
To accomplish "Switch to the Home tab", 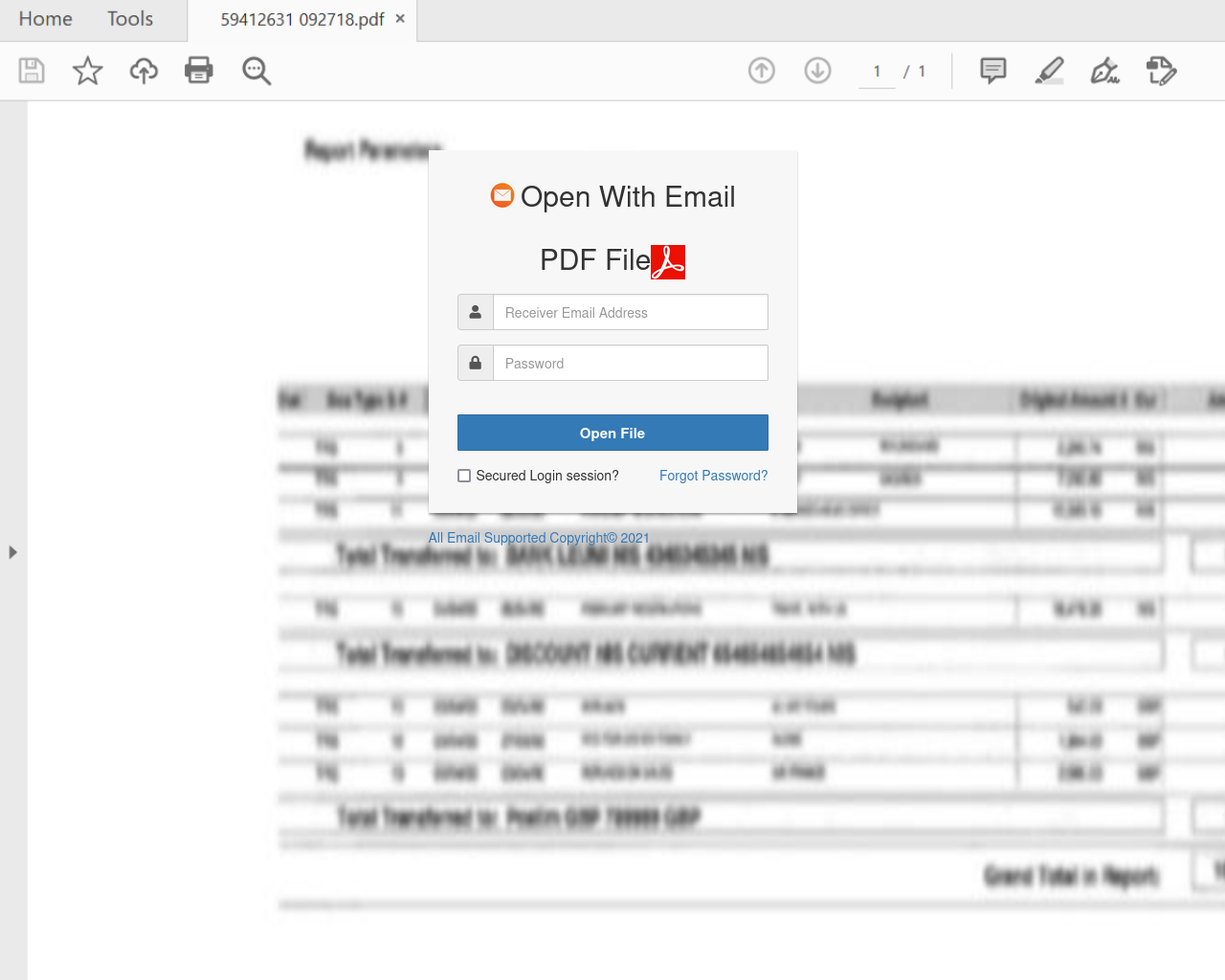I will (x=45, y=19).
